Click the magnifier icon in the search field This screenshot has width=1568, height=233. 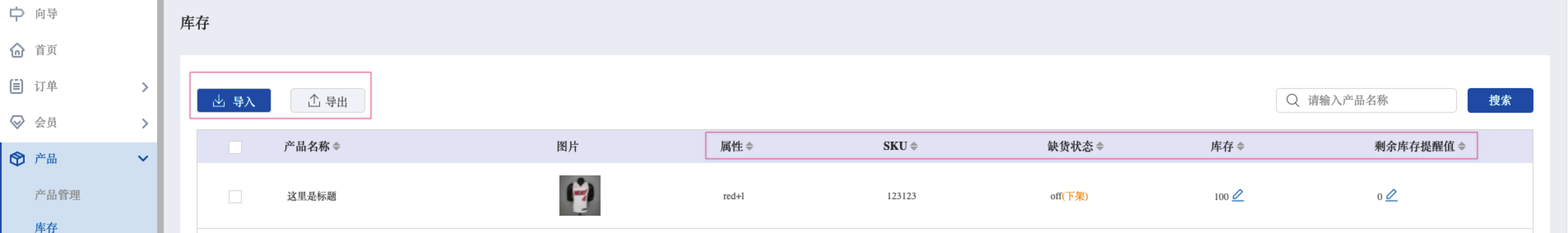pyautogui.click(x=1293, y=100)
